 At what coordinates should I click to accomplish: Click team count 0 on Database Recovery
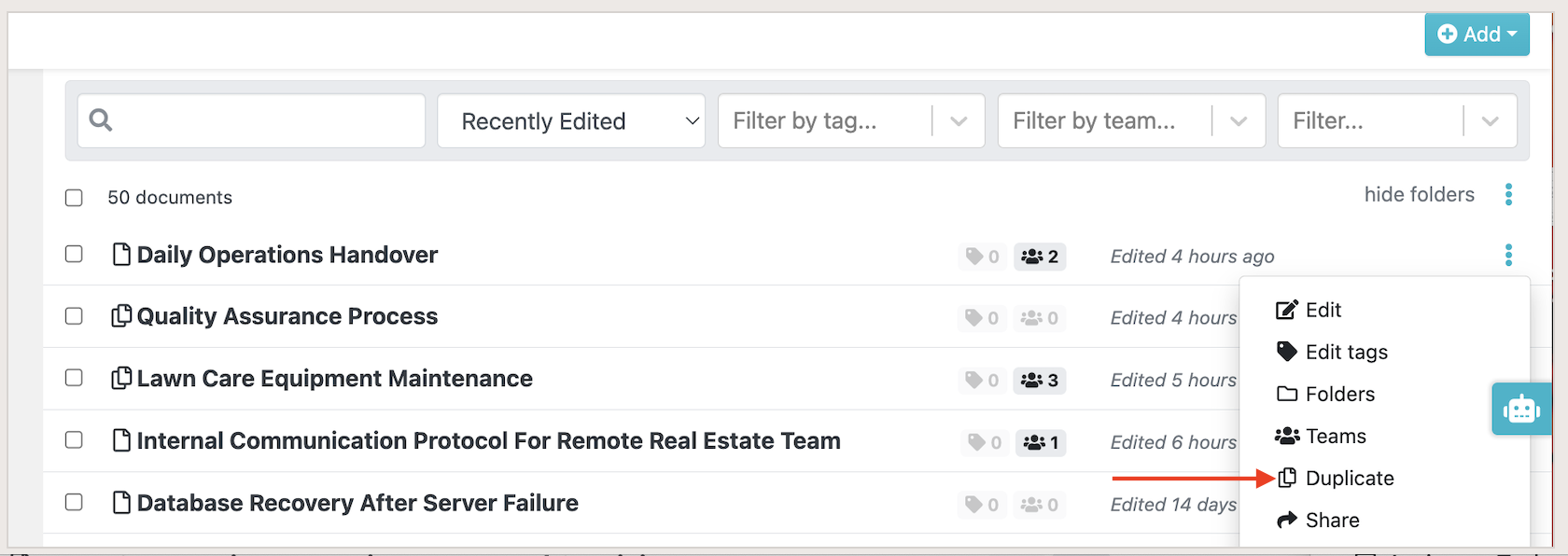click(1040, 505)
